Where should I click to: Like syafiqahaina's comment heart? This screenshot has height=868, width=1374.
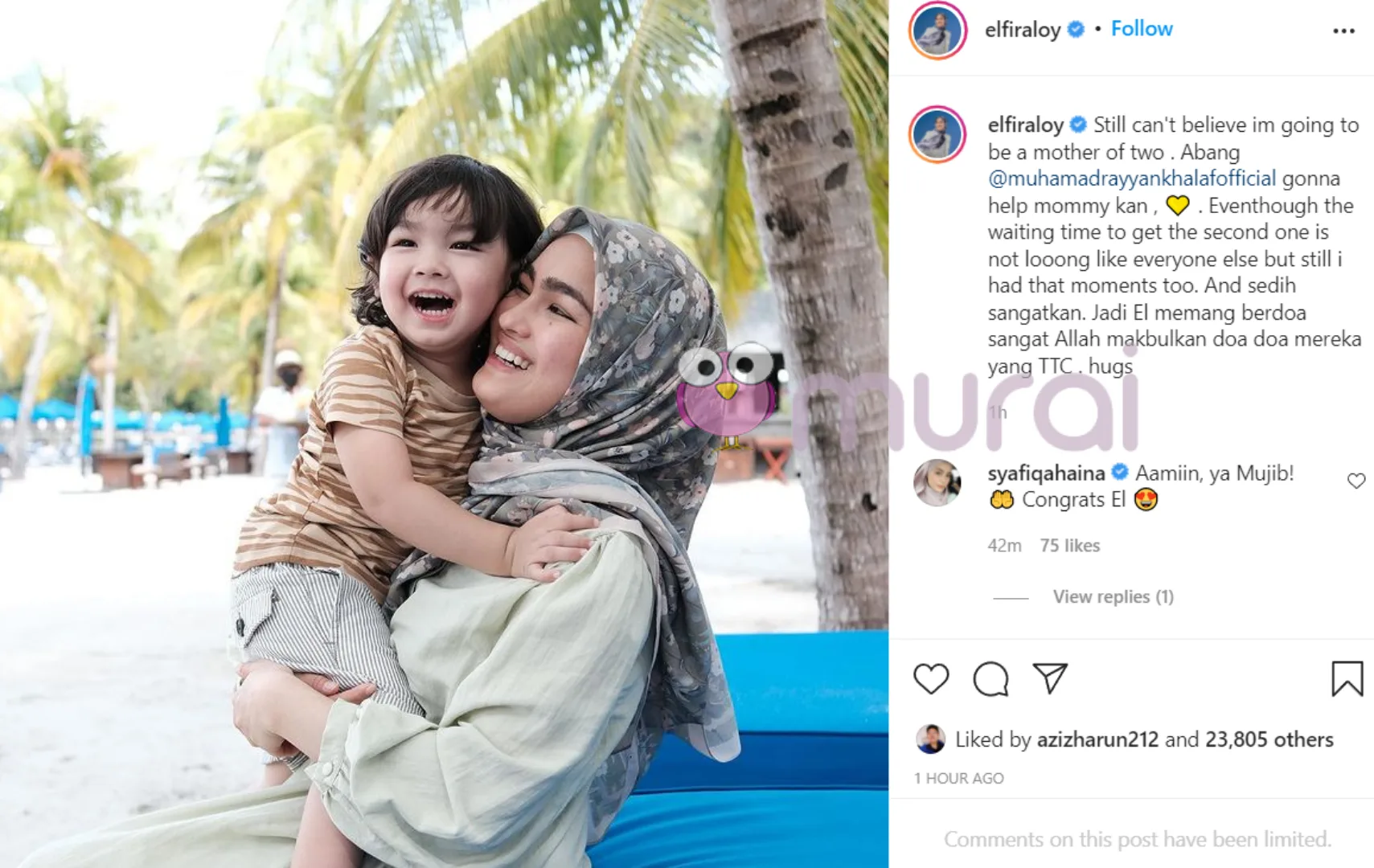(x=1356, y=481)
